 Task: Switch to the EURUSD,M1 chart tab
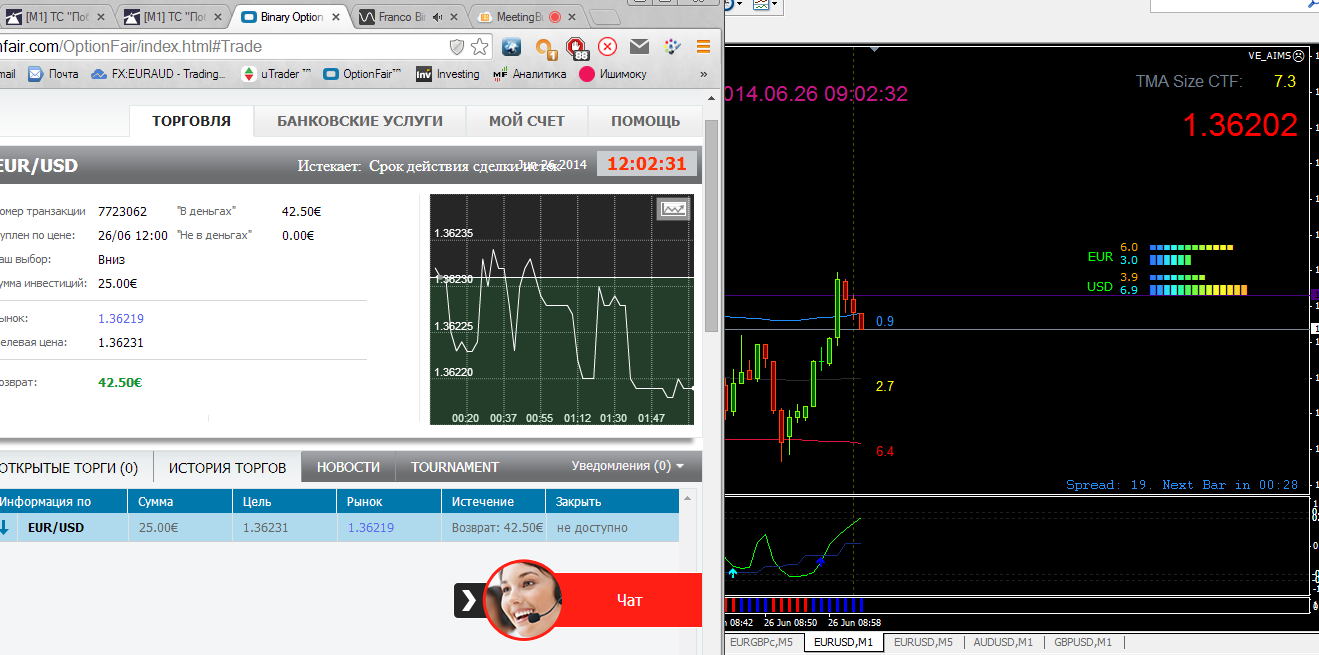tap(843, 642)
